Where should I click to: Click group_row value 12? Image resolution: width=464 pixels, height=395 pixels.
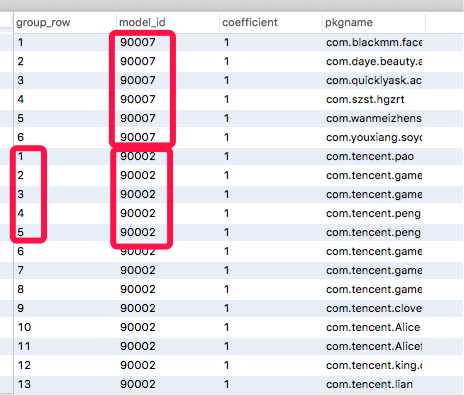click(x=24, y=365)
